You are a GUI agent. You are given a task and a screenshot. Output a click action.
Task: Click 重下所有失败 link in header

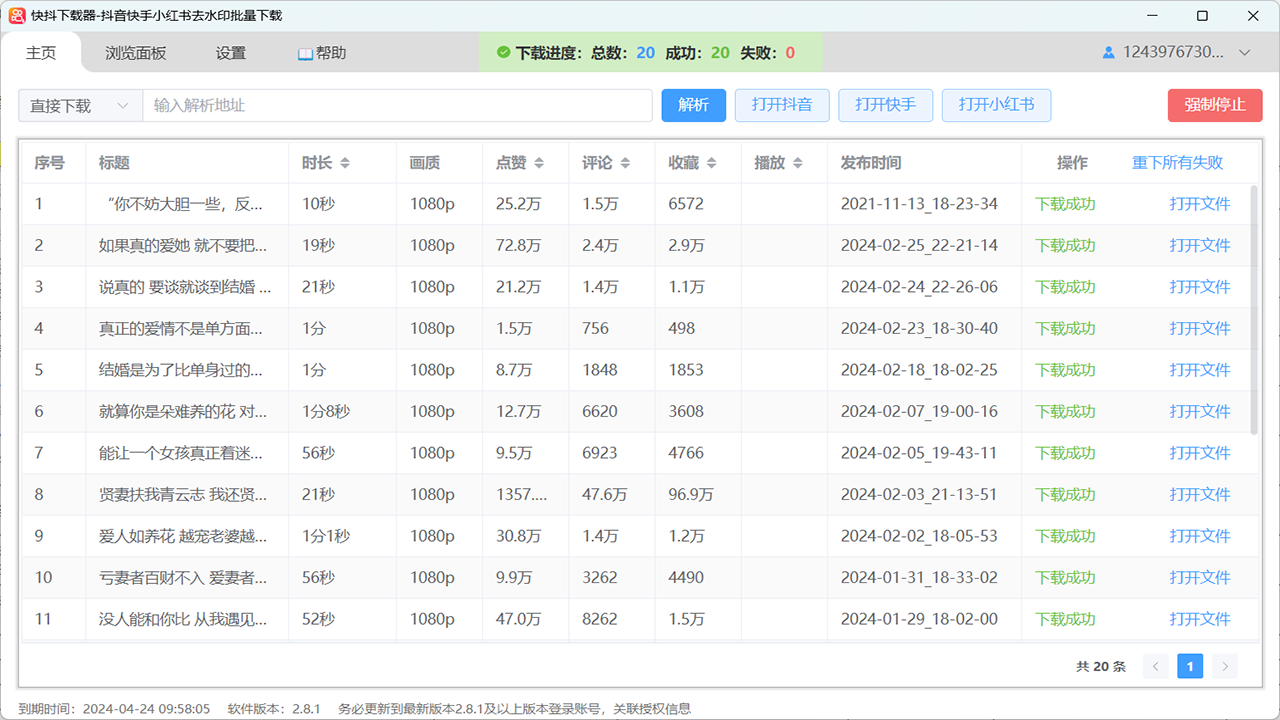pyautogui.click(x=1177, y=163)
